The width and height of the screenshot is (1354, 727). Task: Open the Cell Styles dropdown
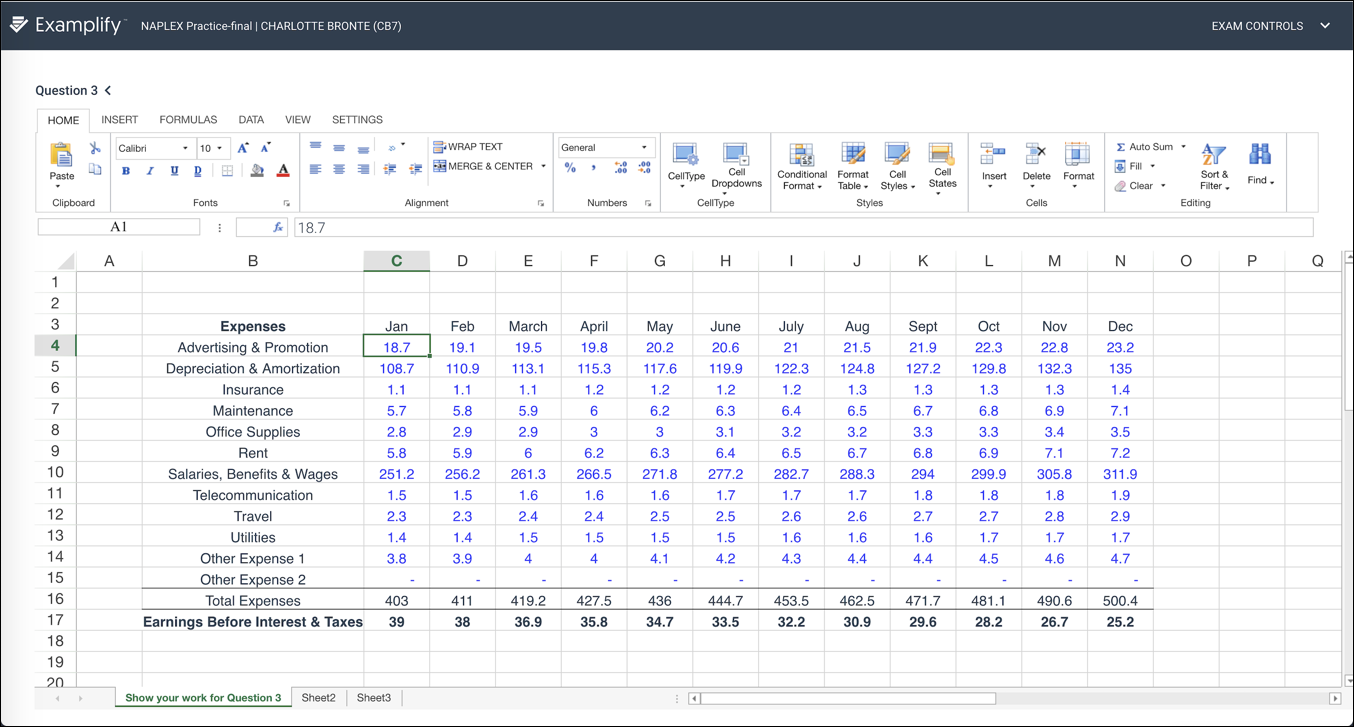(897, 166)
